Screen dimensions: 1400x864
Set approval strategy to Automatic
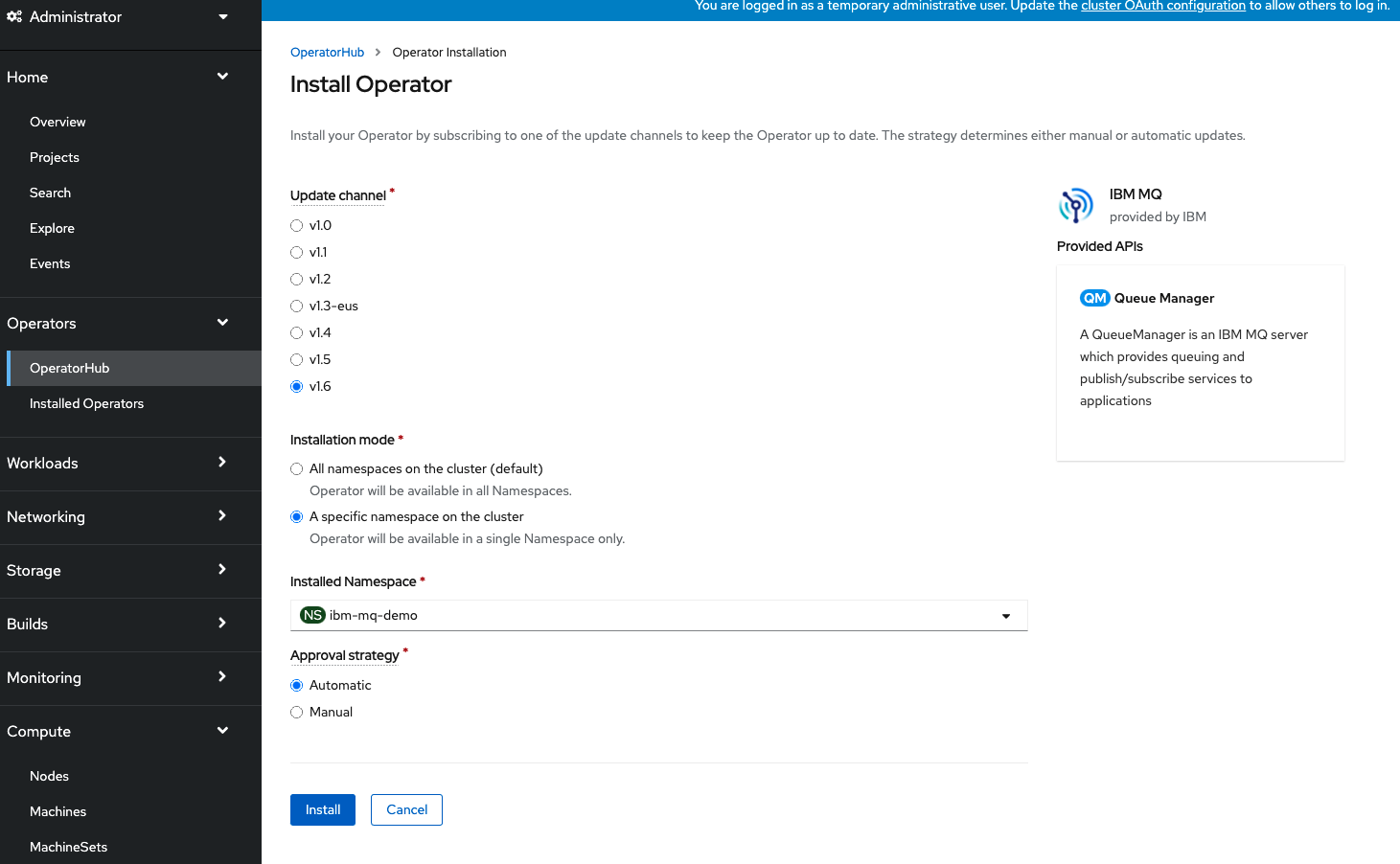297,686
